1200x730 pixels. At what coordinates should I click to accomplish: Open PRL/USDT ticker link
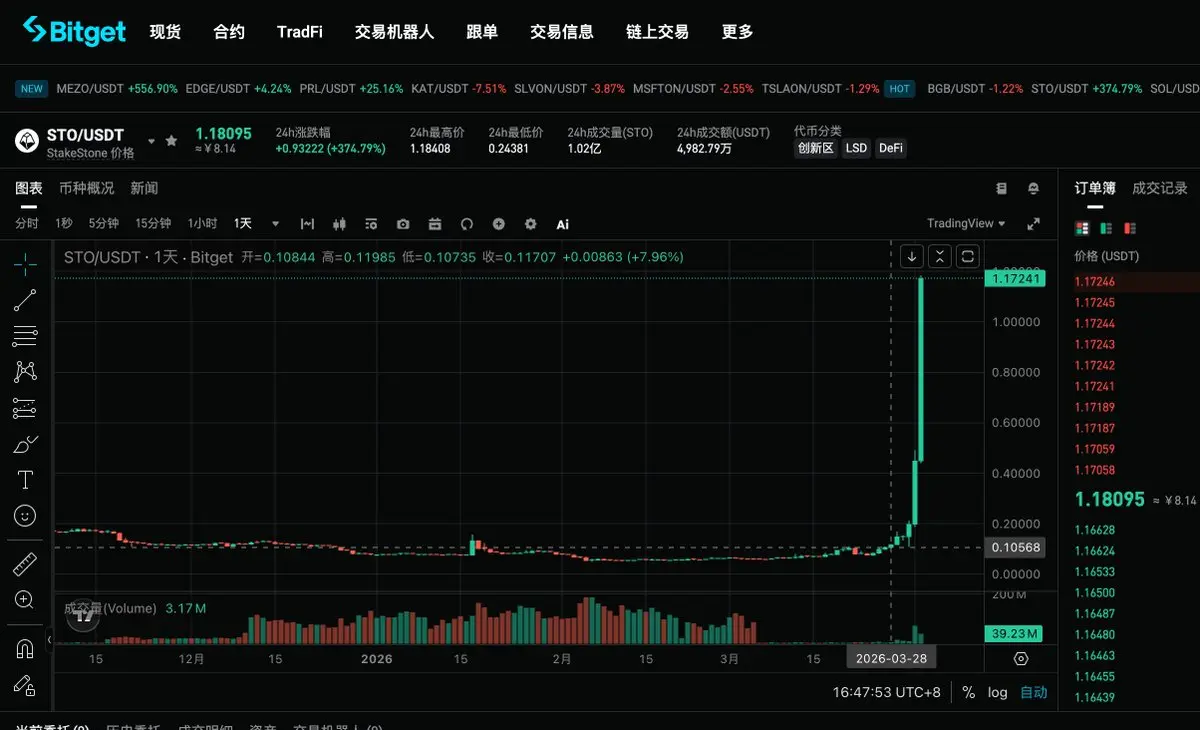352,89
